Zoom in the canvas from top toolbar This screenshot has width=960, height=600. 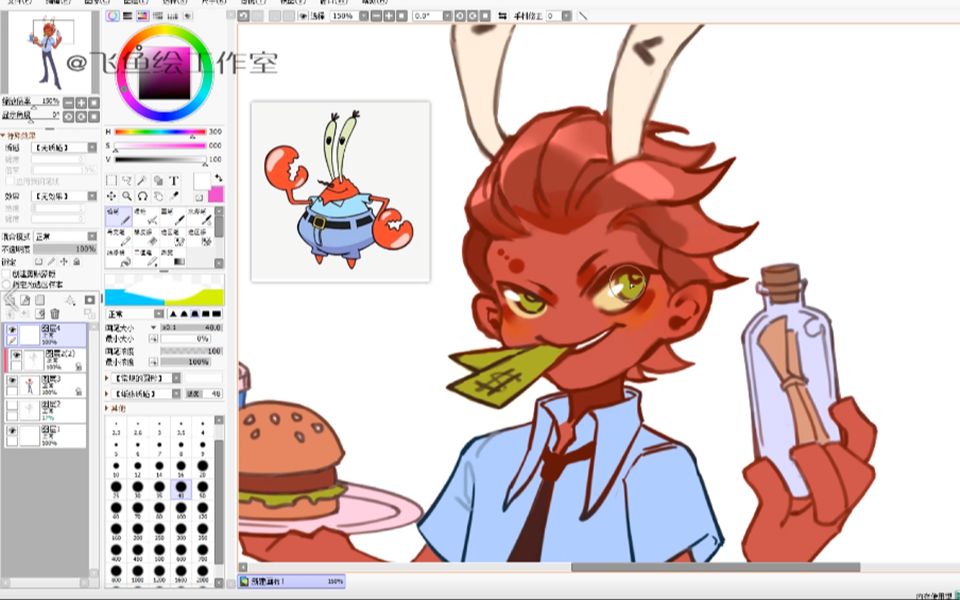pyautogui.click(x=389, y=16)
